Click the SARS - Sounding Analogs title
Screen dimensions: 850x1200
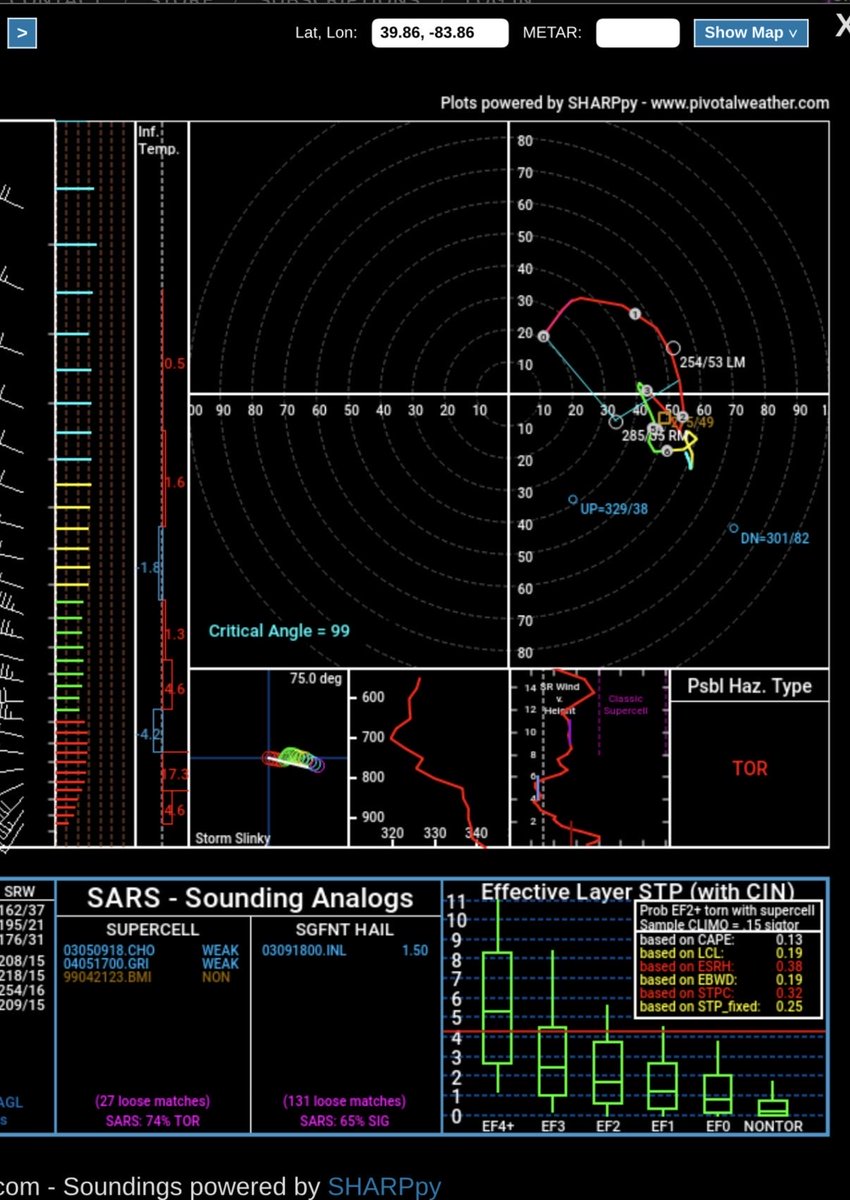pos(250,898)
